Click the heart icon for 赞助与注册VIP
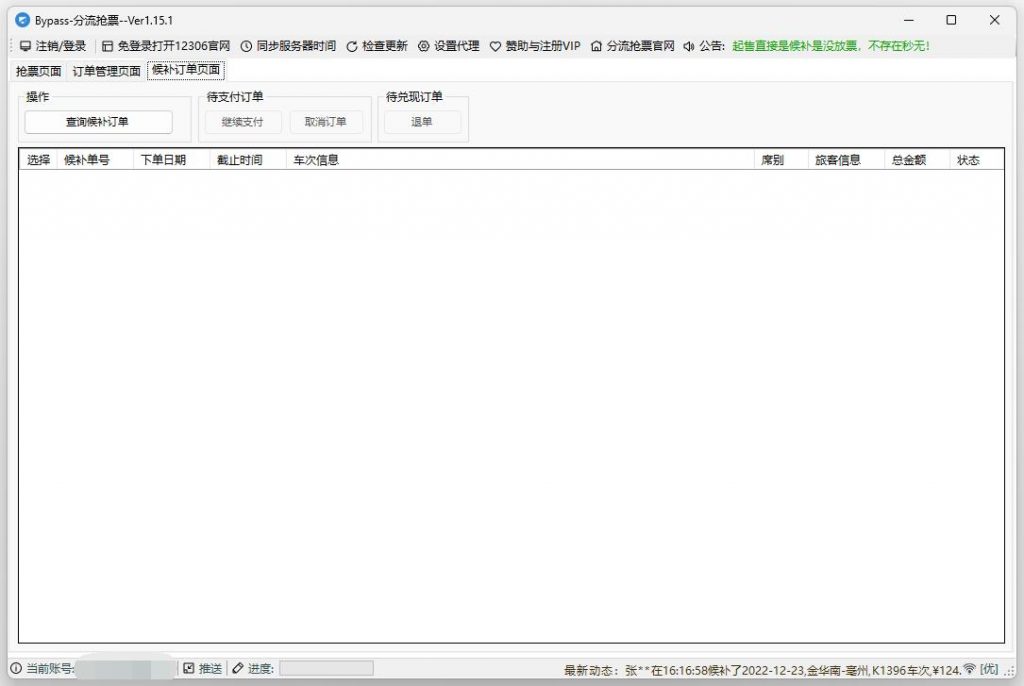1024x686 pixels. (x=495, y=46)
